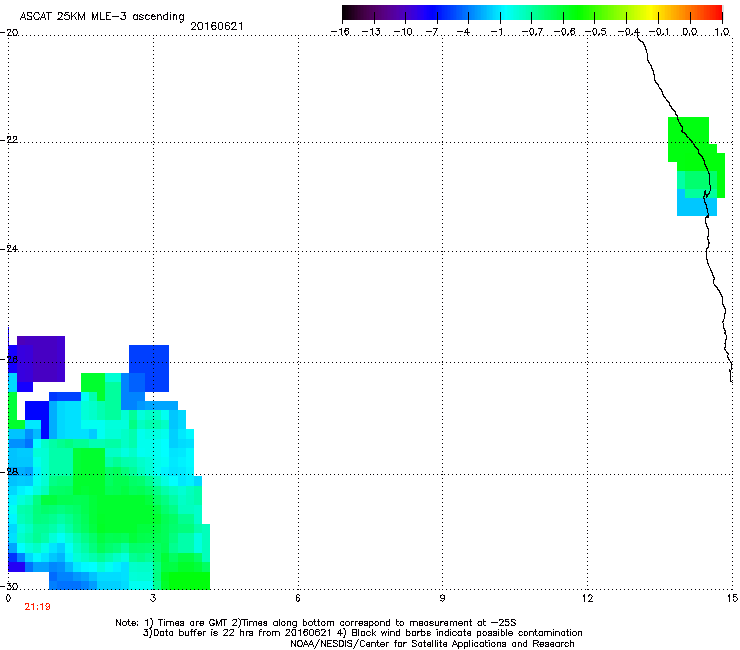Click the -7 color scale label

point(431,32)
